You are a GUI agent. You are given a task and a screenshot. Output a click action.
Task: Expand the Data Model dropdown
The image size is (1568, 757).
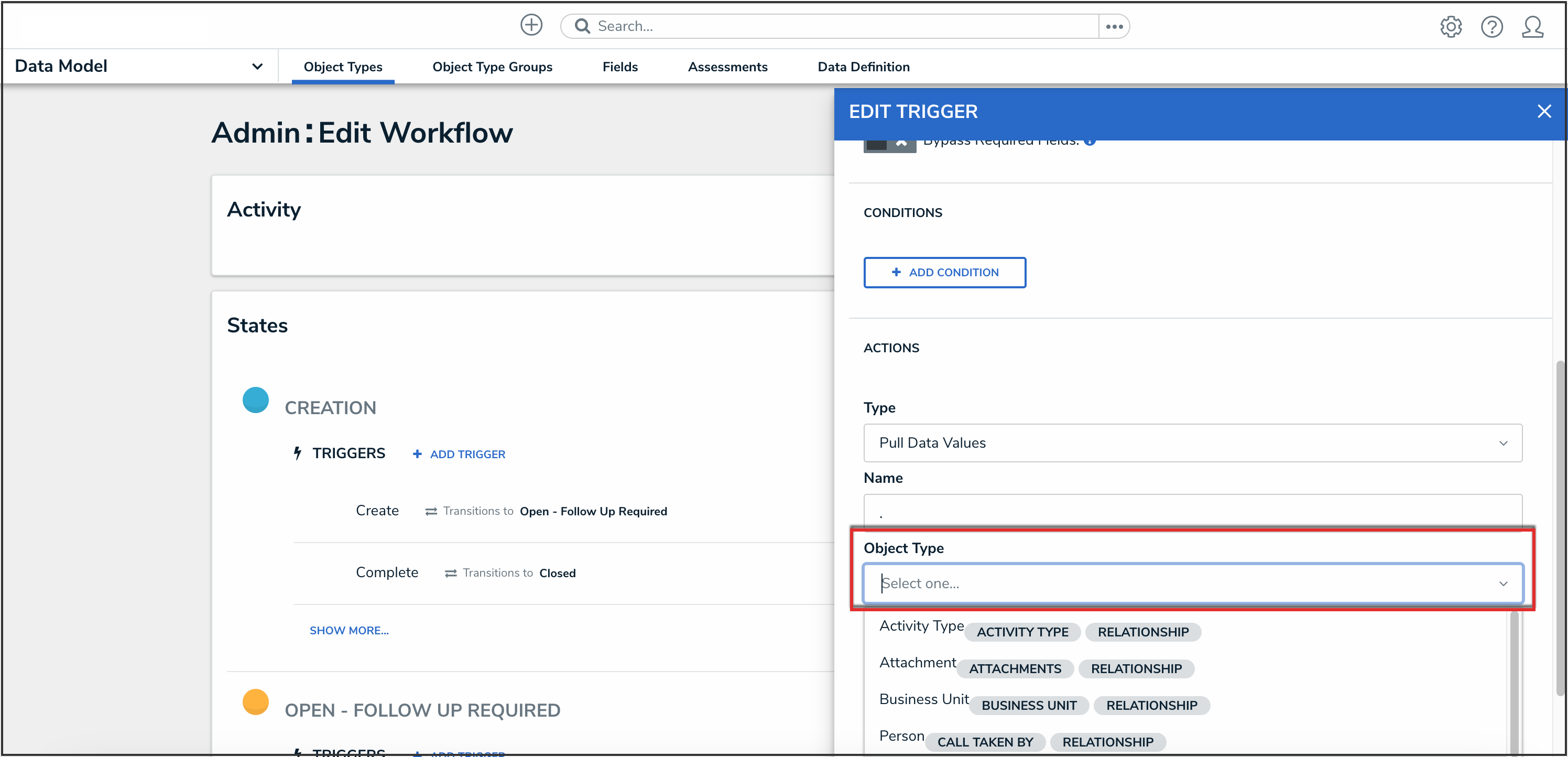pyautogui.click(x=257, y=67)
